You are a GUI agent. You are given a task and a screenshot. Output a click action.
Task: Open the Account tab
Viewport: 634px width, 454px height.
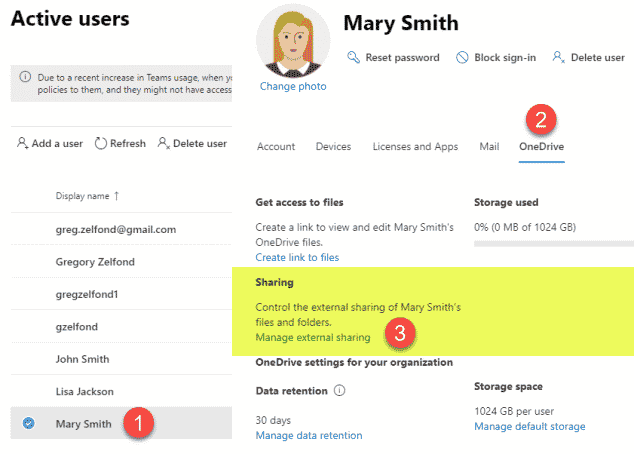click(x=276, y=146)
